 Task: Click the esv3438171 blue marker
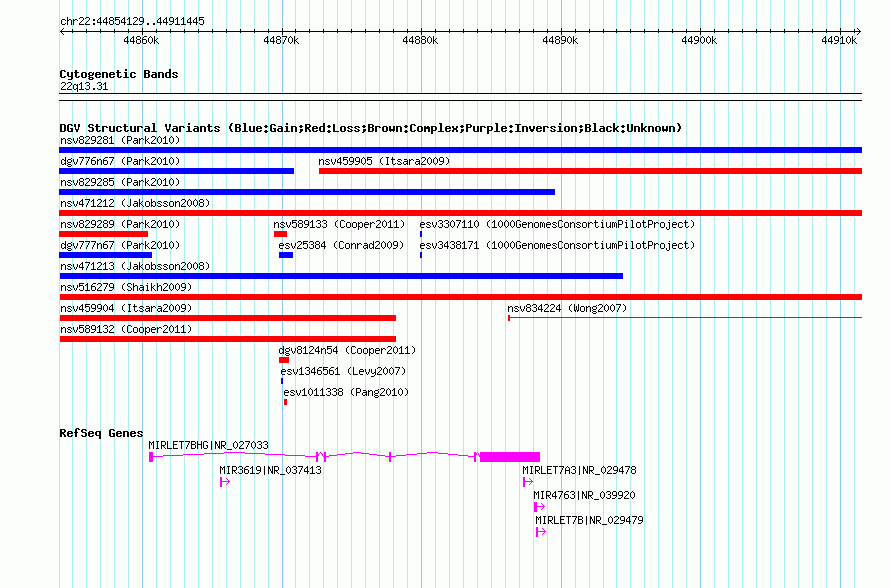421,255
